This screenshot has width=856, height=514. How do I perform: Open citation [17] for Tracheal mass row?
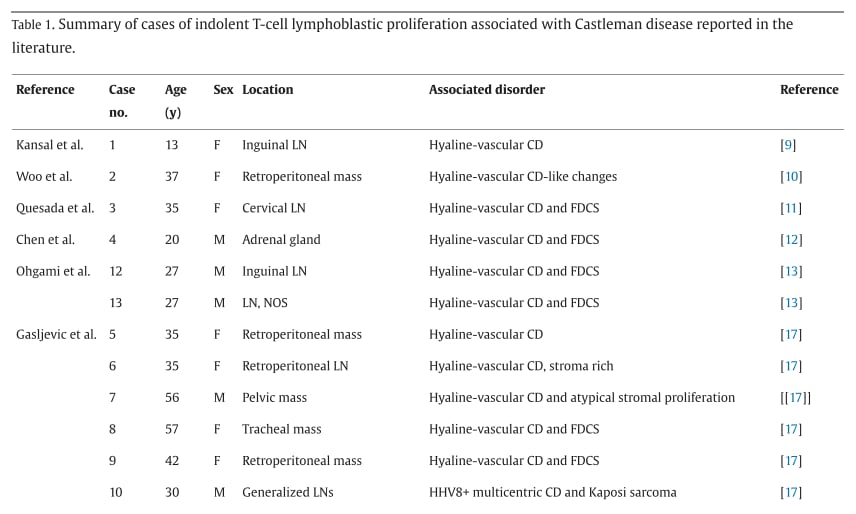(791, 429)
